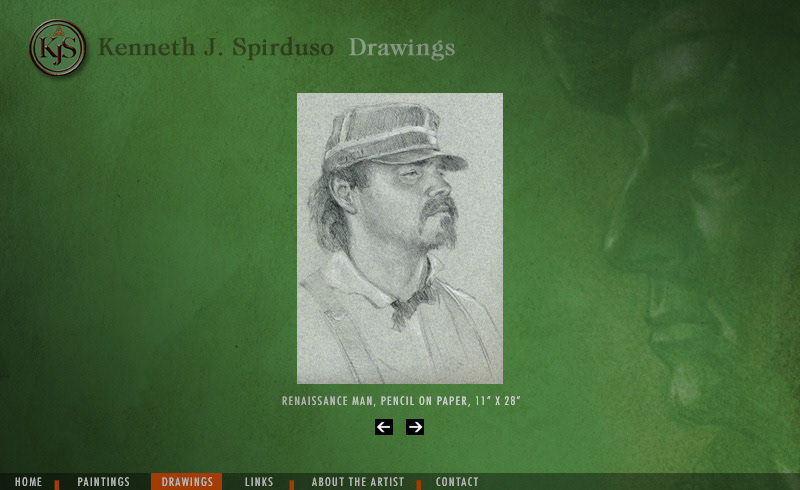Click the orange divider after Home
Viewport: 800px width, 490px height.
pos(57,484)
